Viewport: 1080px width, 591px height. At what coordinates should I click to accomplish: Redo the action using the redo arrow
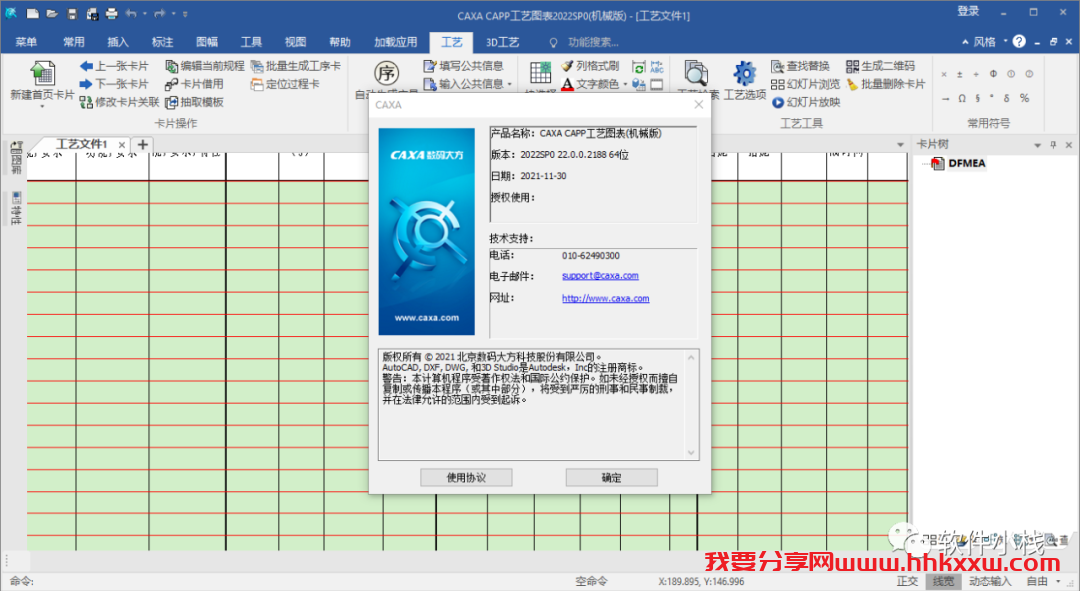pos(160,13)
